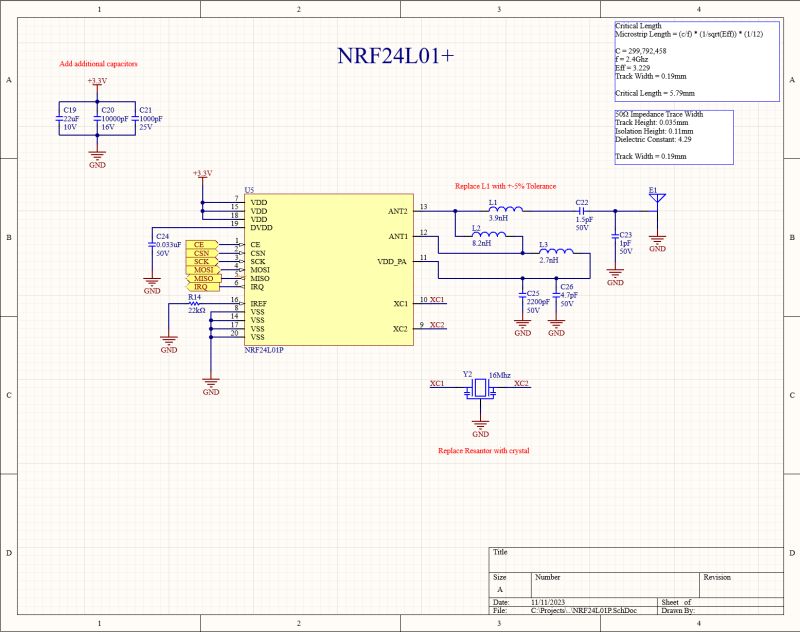Select the 16Mhz crystal symbol Y2
Viewport: 800px width, 632px height.
click(x=482, y=390)
